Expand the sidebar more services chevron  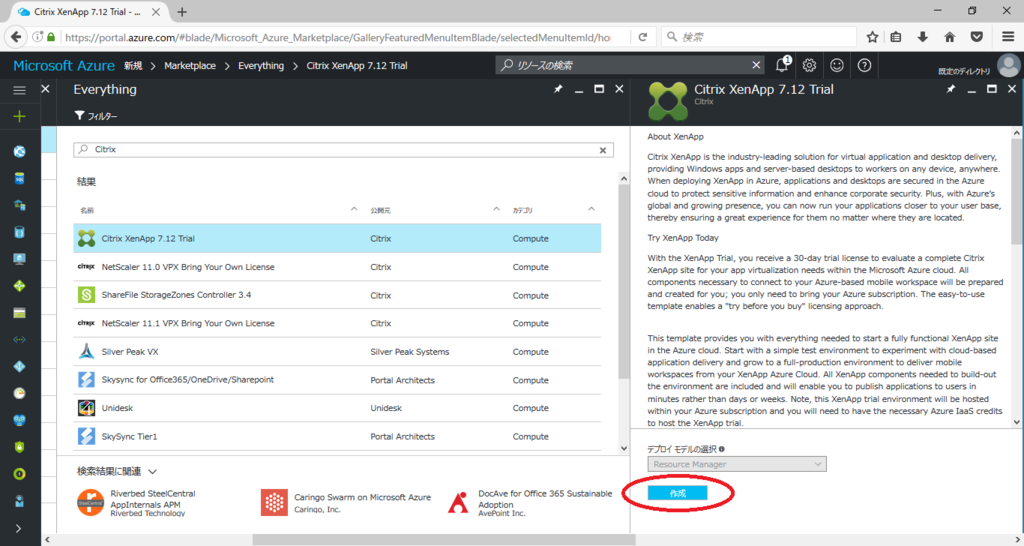tap(18, 528)
